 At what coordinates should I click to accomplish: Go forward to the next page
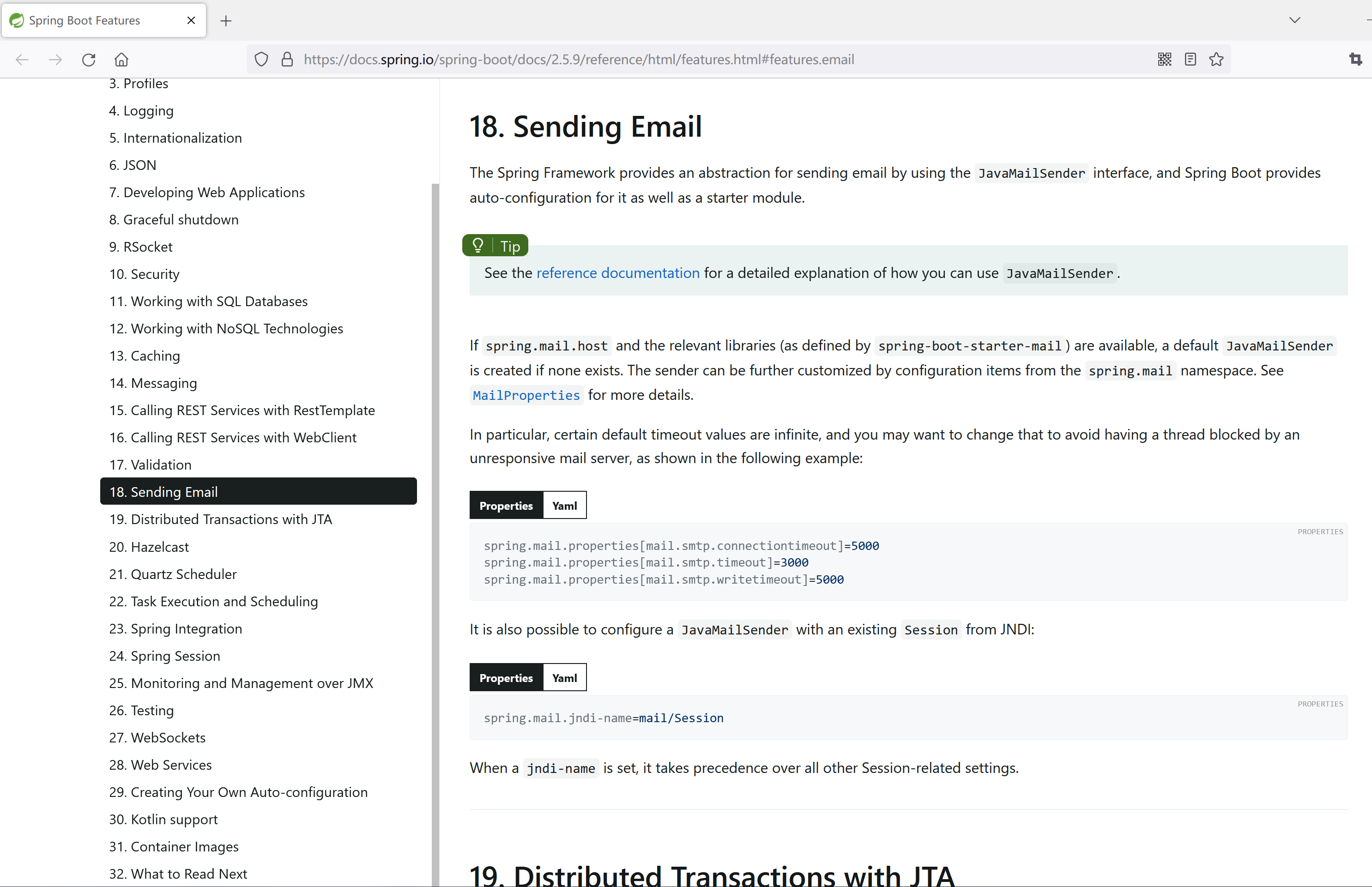tap(55, 59)
